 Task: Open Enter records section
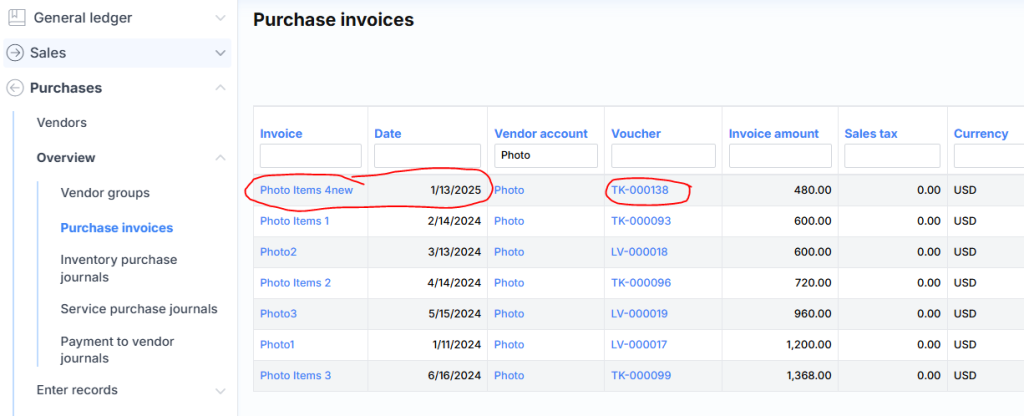point(77,390)
